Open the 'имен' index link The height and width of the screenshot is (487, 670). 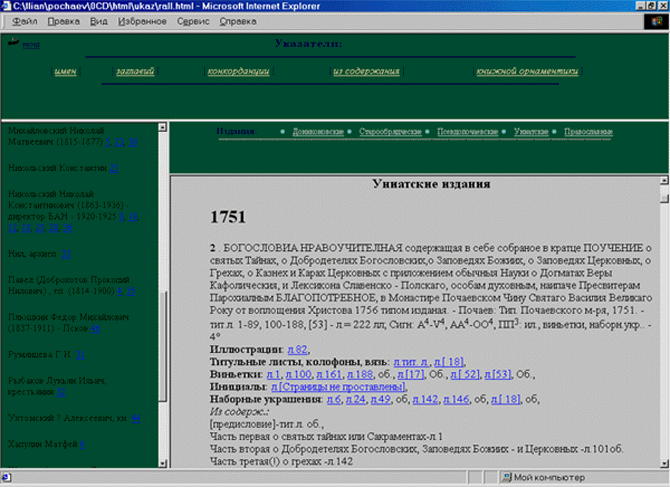pyautogui.click(x=65, y=72)
